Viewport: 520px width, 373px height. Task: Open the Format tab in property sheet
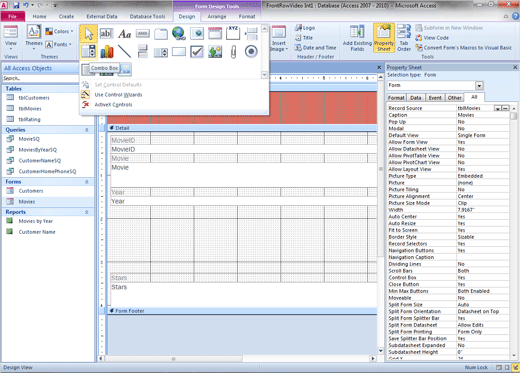(x=396, y=98)
